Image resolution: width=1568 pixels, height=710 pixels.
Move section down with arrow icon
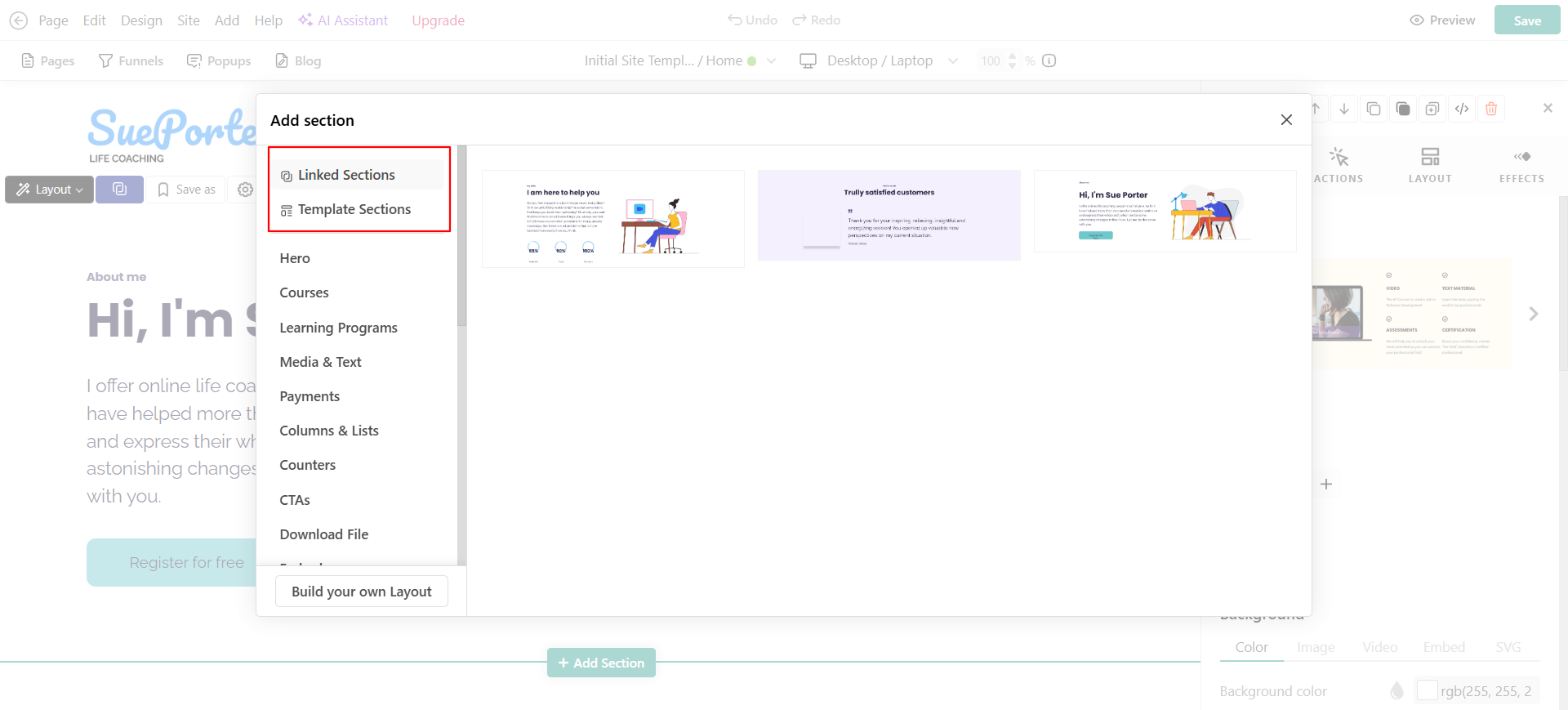click(x=1344, y=109)
